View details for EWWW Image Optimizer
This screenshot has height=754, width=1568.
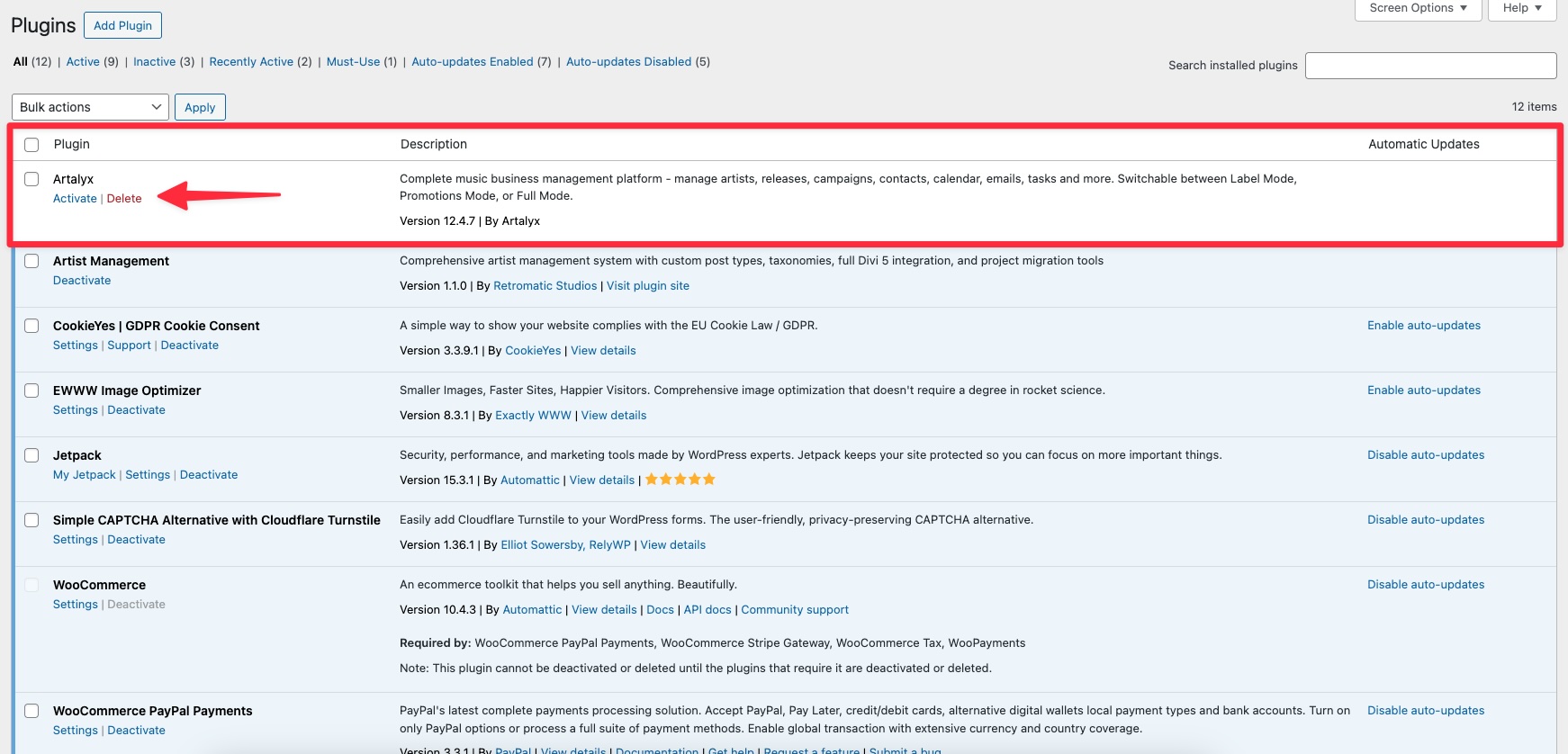[614, 416]
